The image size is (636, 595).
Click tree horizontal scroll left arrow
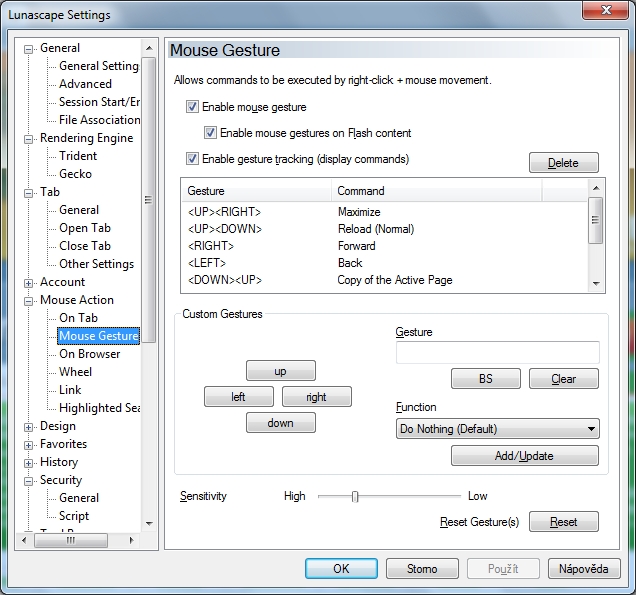click(x=24, y=540)
